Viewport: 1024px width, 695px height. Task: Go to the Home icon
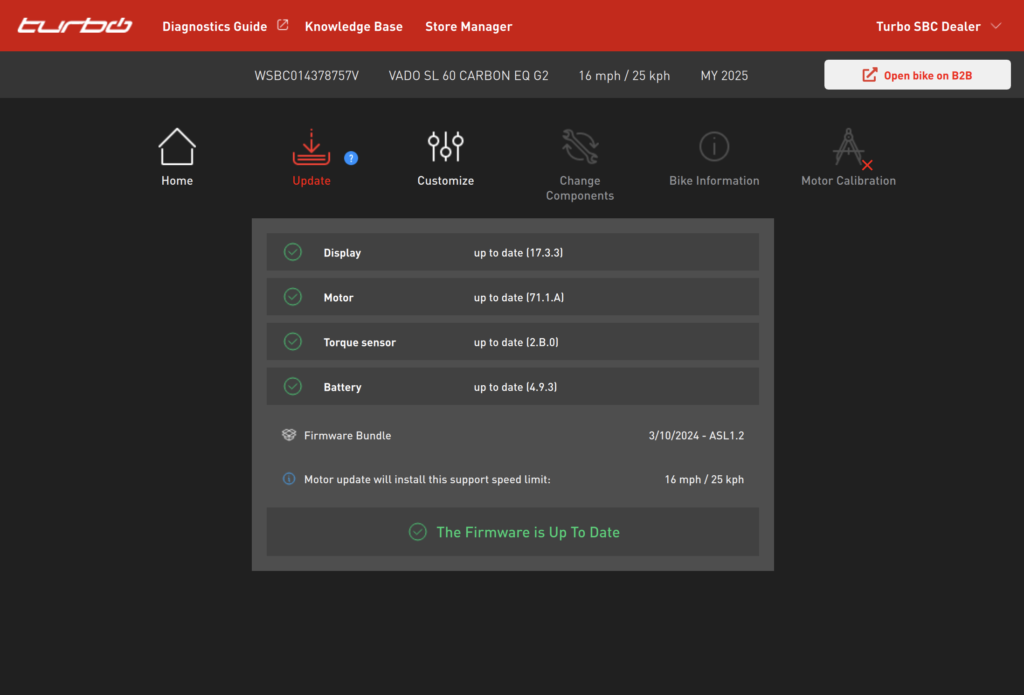[177, 147]
